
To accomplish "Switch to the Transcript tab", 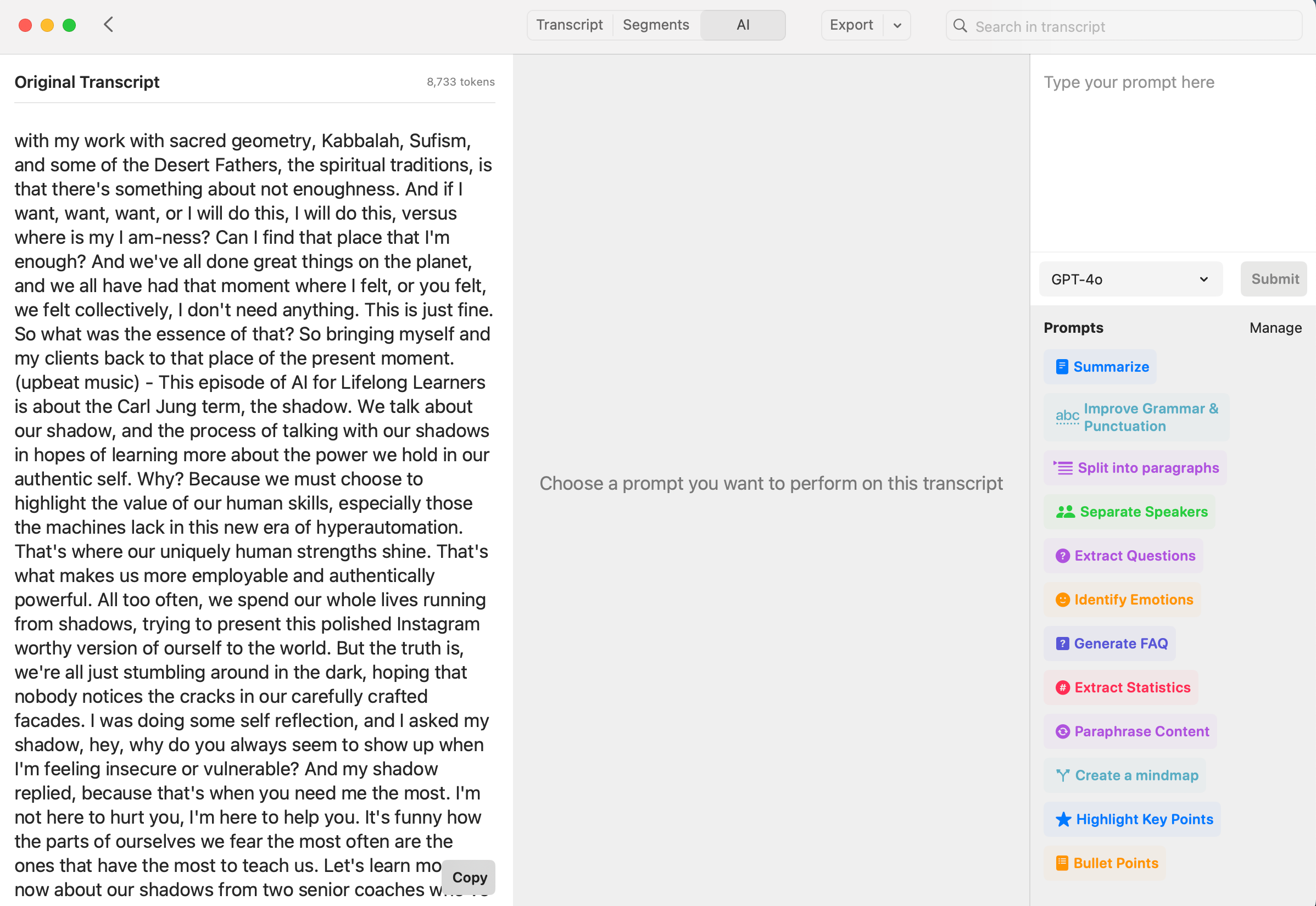I will pyautogui.click(x=570, y=25).
